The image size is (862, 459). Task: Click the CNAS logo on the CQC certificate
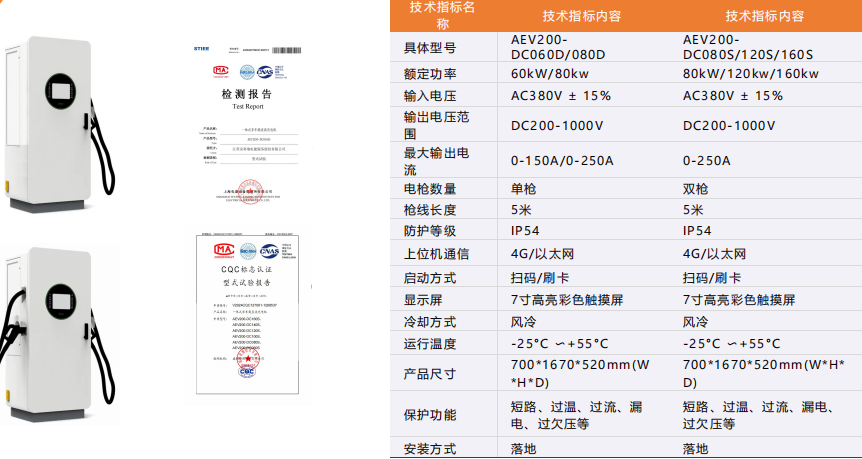[x=268, y=250]
